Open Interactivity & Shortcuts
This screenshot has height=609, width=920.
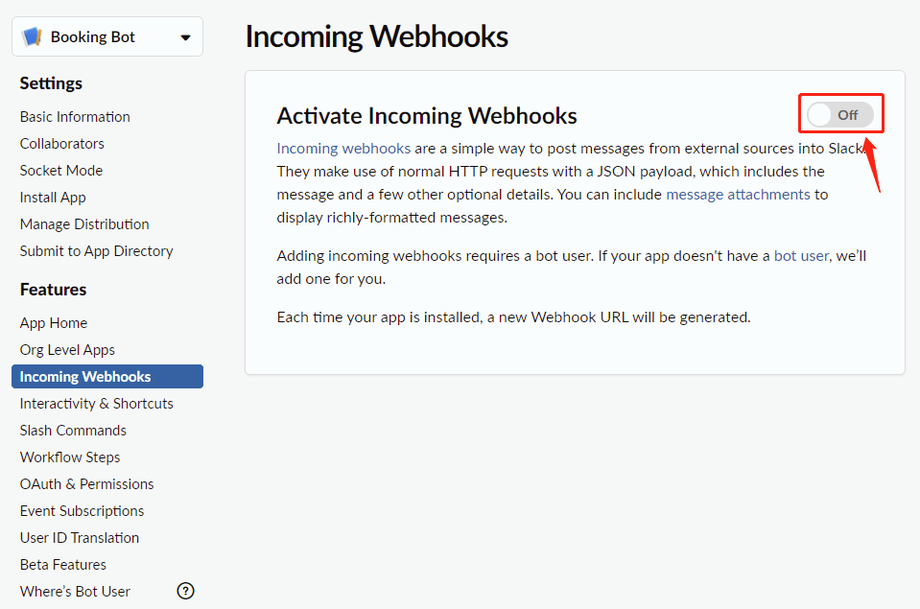(96, 404)
